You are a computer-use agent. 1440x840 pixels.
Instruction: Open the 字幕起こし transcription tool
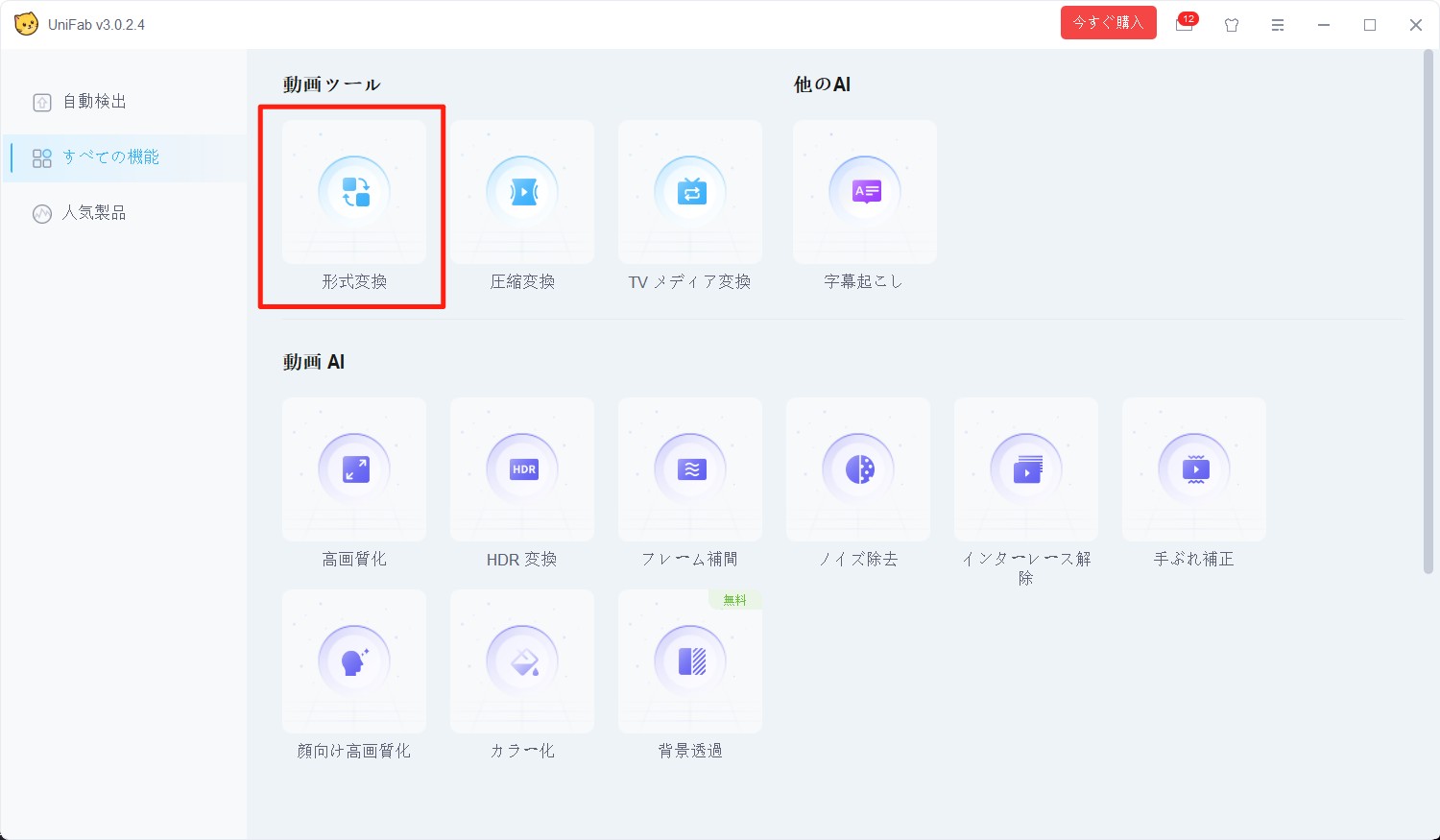pyautogui.click(x=865, y=192)
